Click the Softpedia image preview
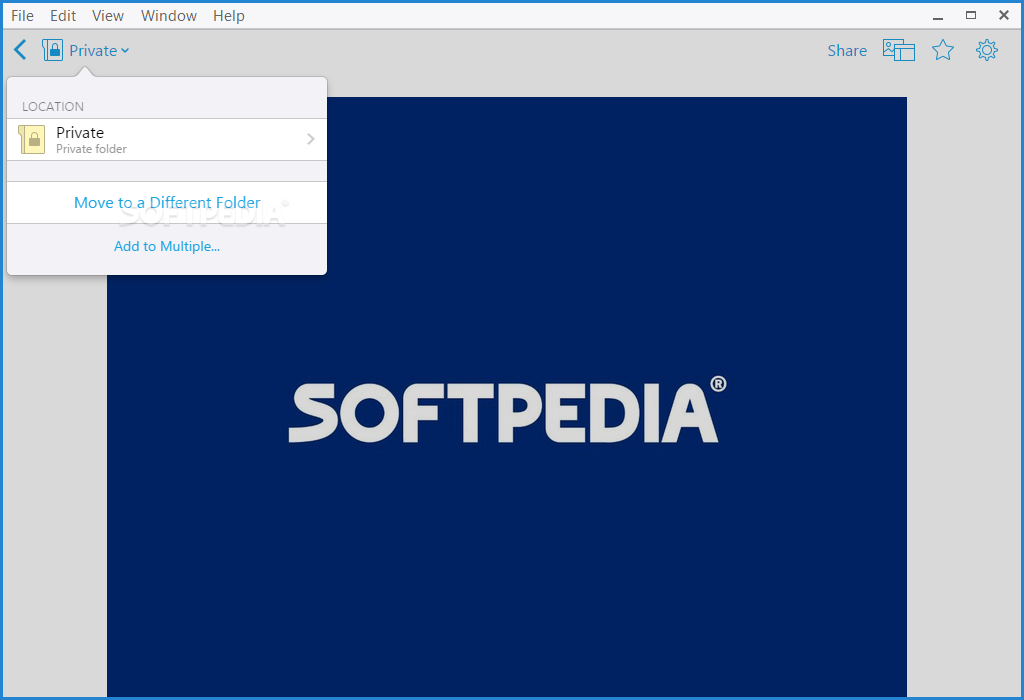The height and width of the screenshot is (700, 1024). 507,397
